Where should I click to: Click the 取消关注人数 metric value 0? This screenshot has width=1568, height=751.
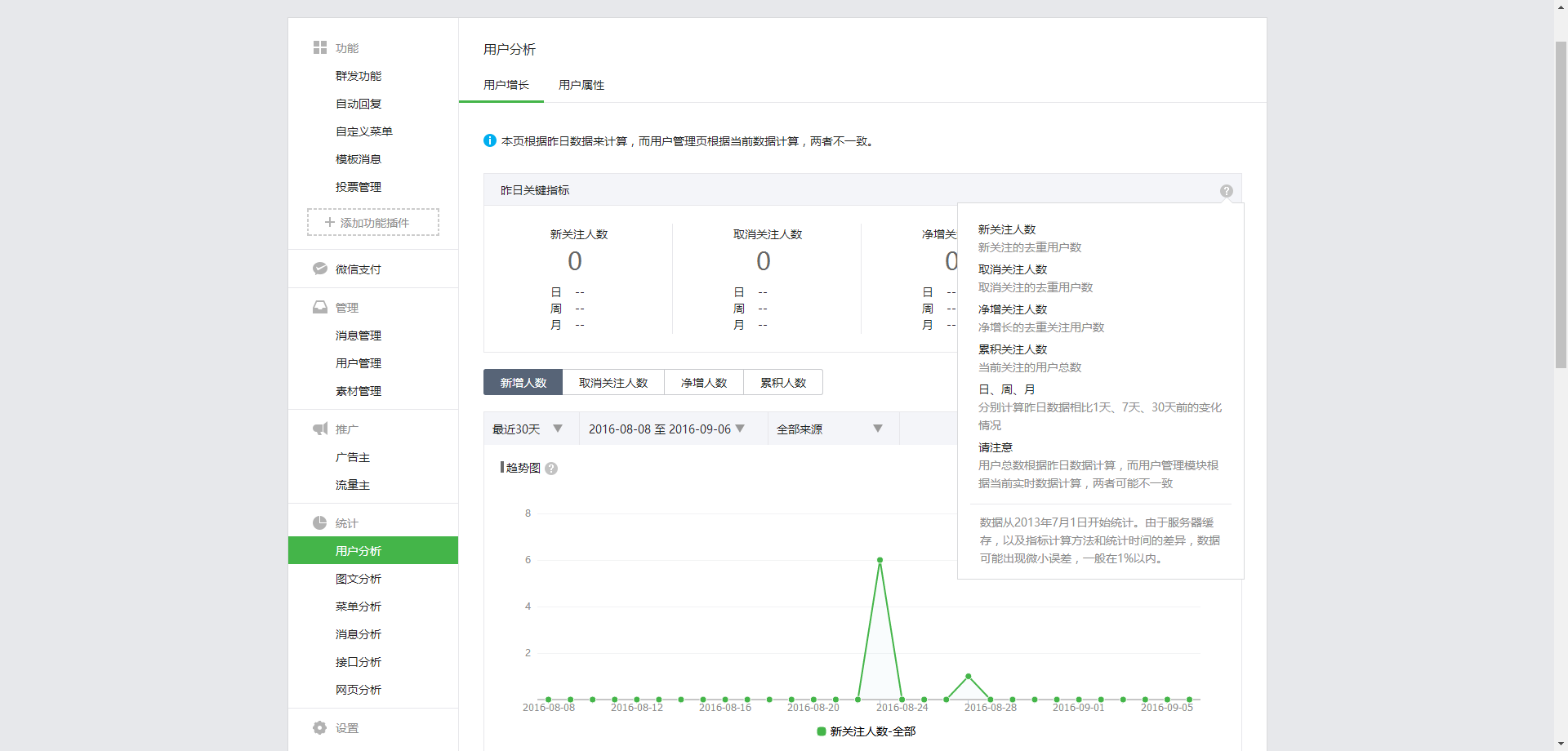click(764, 261)
